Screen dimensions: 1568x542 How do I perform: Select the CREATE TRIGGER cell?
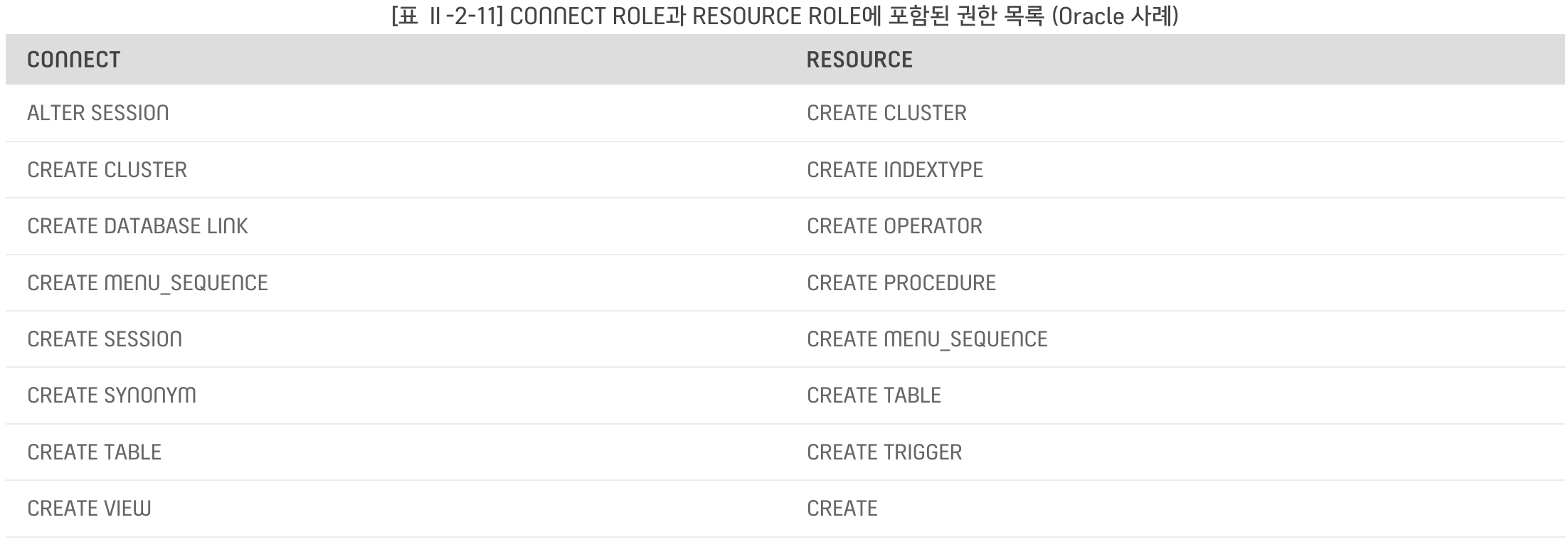(x=884, y=452)
